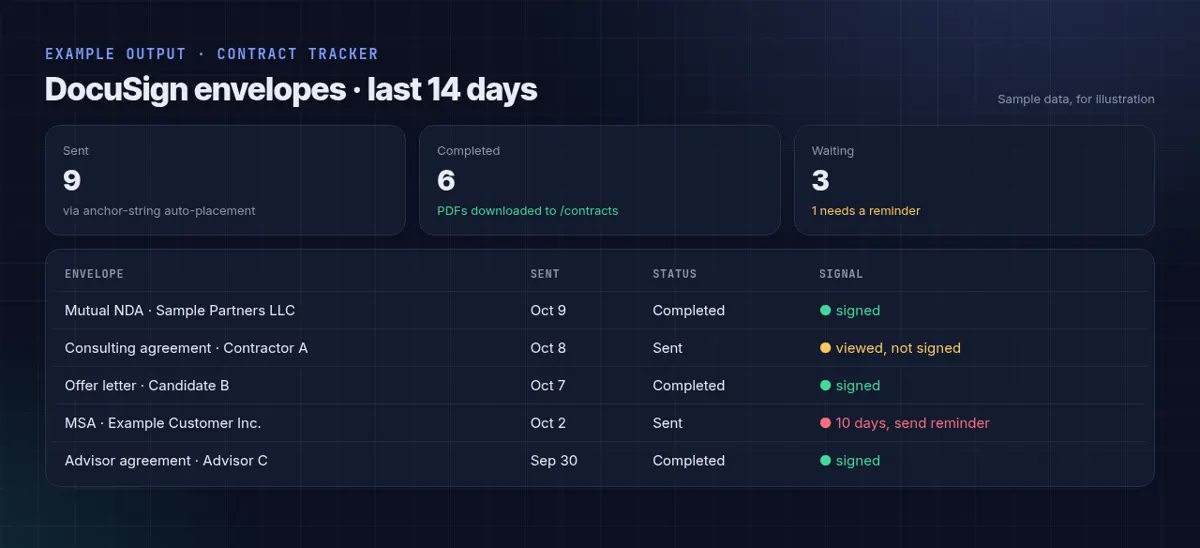Click the STATUS column header
1200x548 pixels.
click(675, 274)
